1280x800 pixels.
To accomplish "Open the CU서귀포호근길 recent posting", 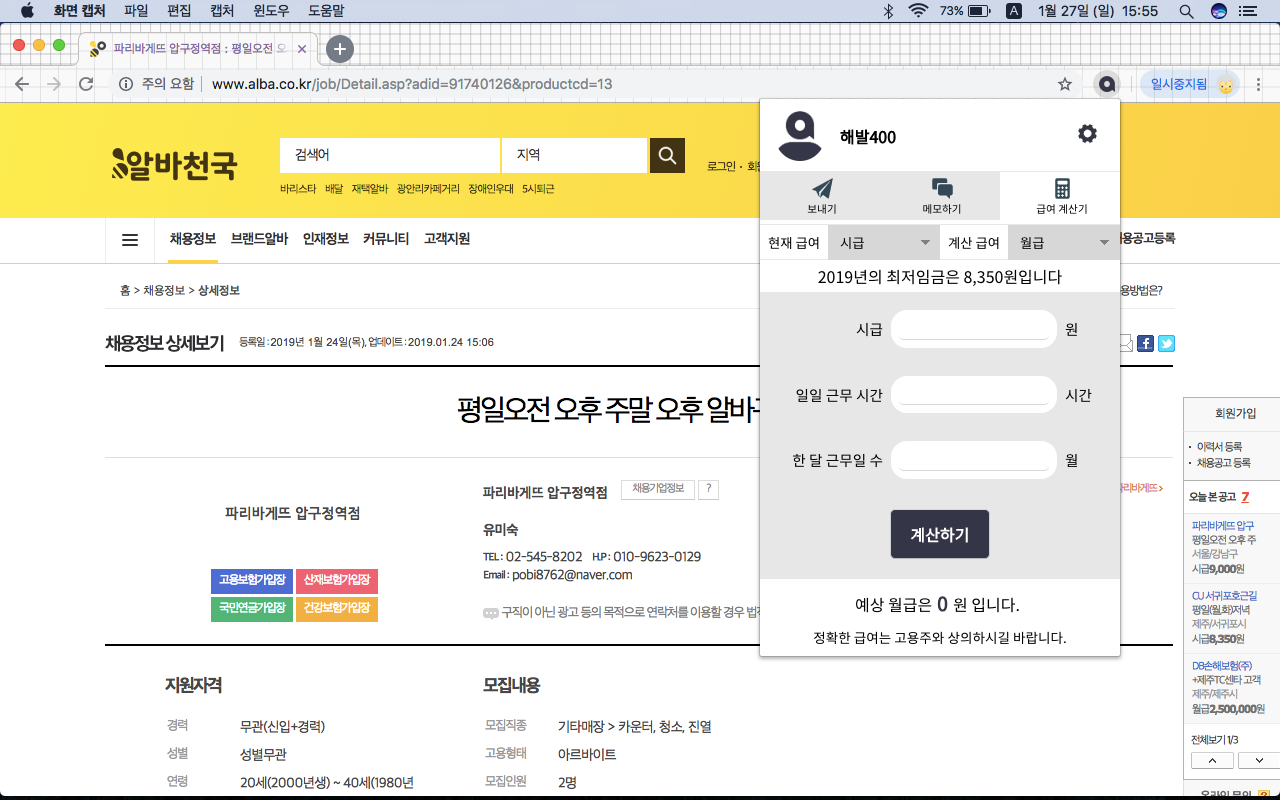I will click(x=1224, y=595).
